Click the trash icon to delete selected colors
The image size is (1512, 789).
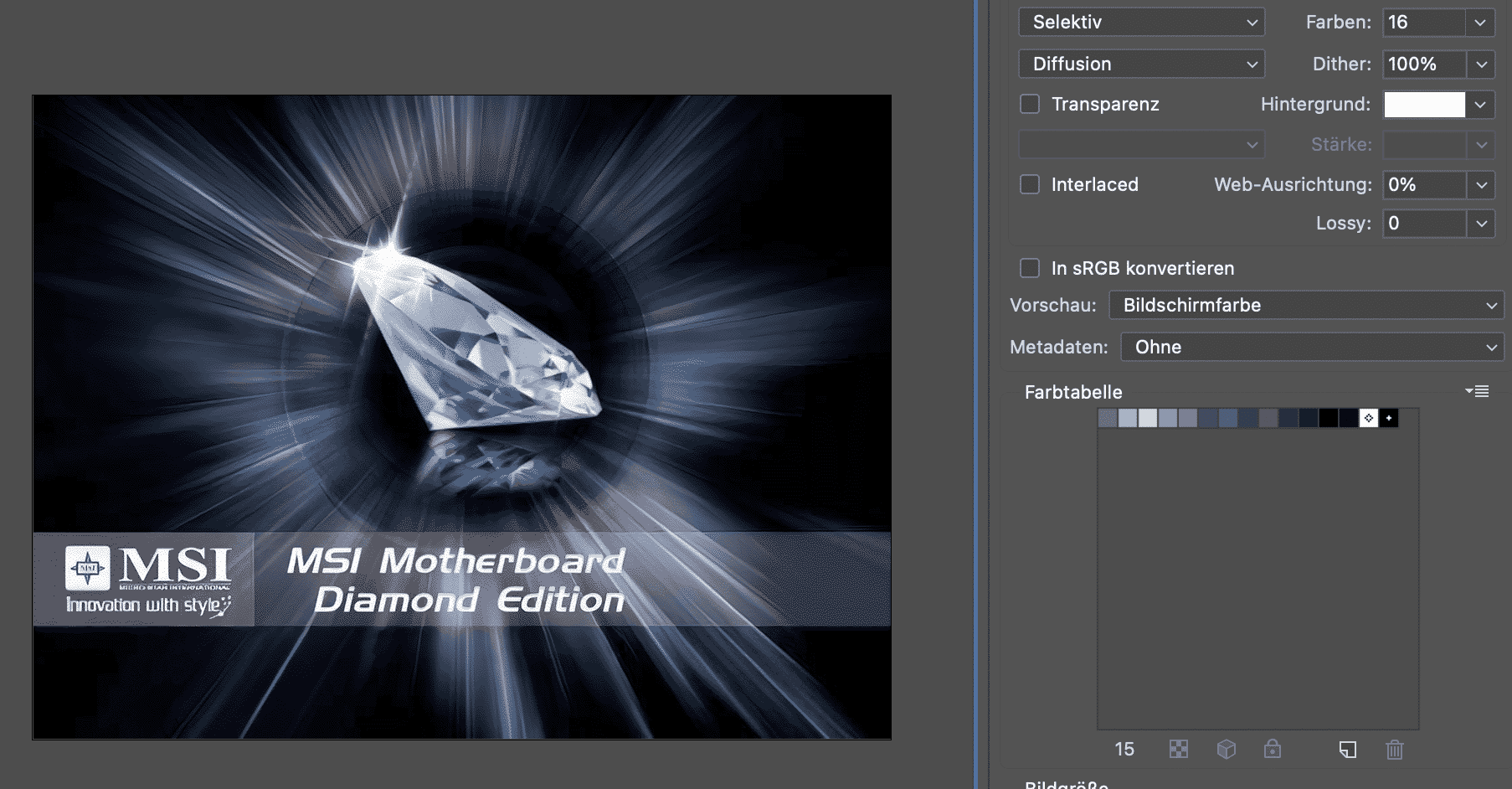pyautogui.click(x=1394, y=749)
